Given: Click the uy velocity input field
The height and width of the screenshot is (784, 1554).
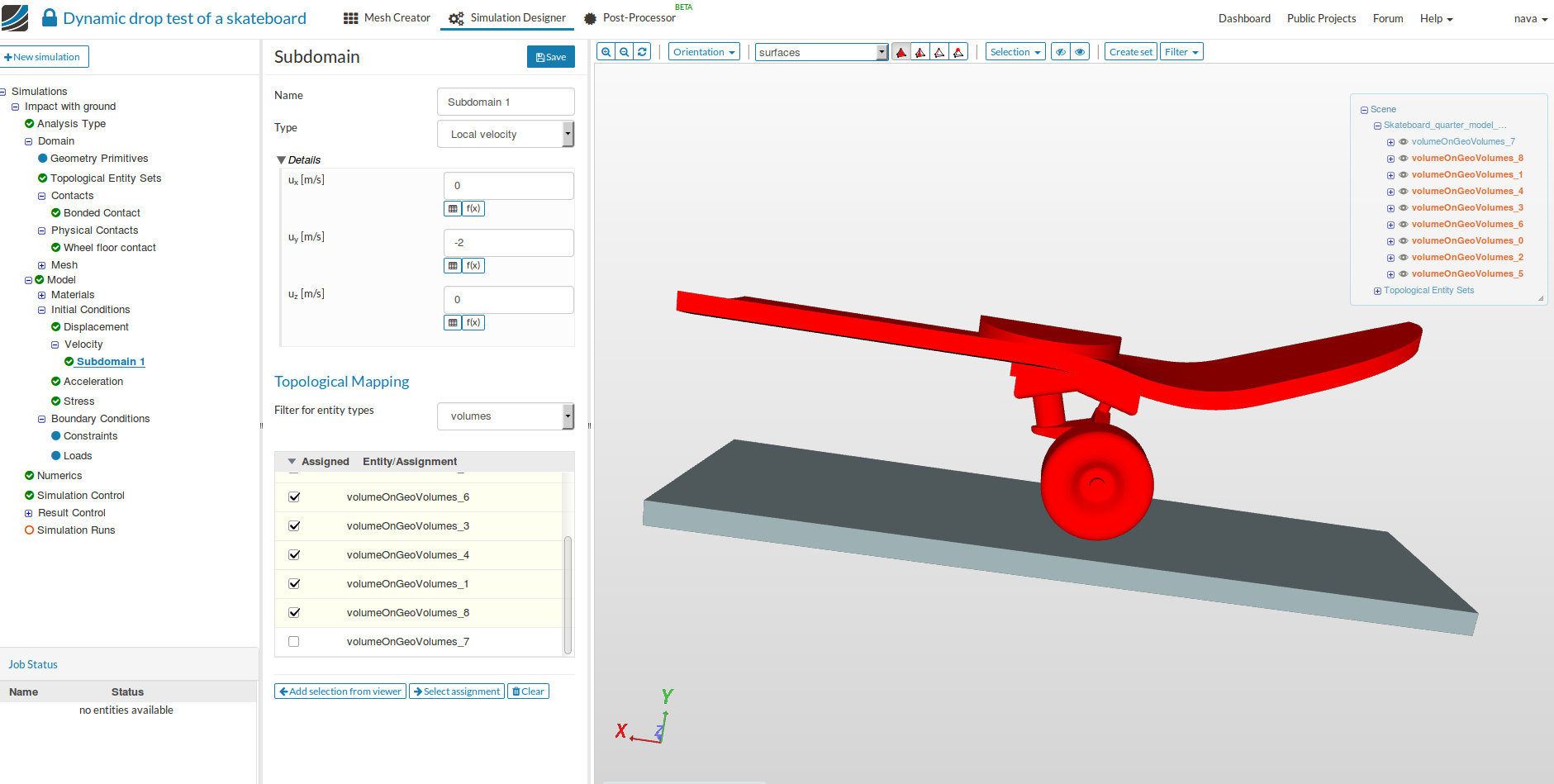Looking at the screenshot, I should tap(509, 243).
